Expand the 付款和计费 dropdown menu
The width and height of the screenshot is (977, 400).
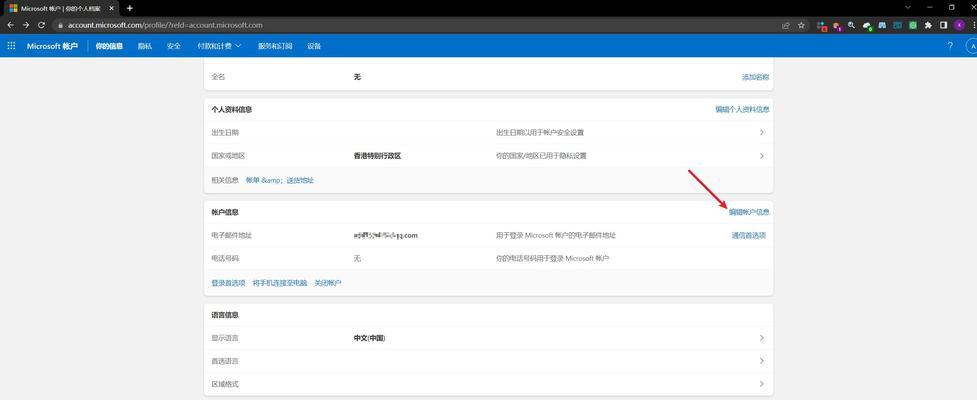coord(219,46)
